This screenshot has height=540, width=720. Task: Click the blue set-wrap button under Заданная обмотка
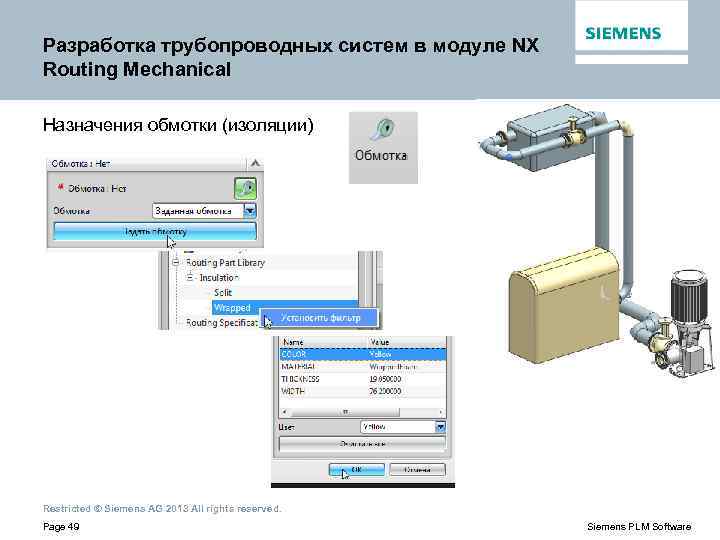(x=155, y=231)
